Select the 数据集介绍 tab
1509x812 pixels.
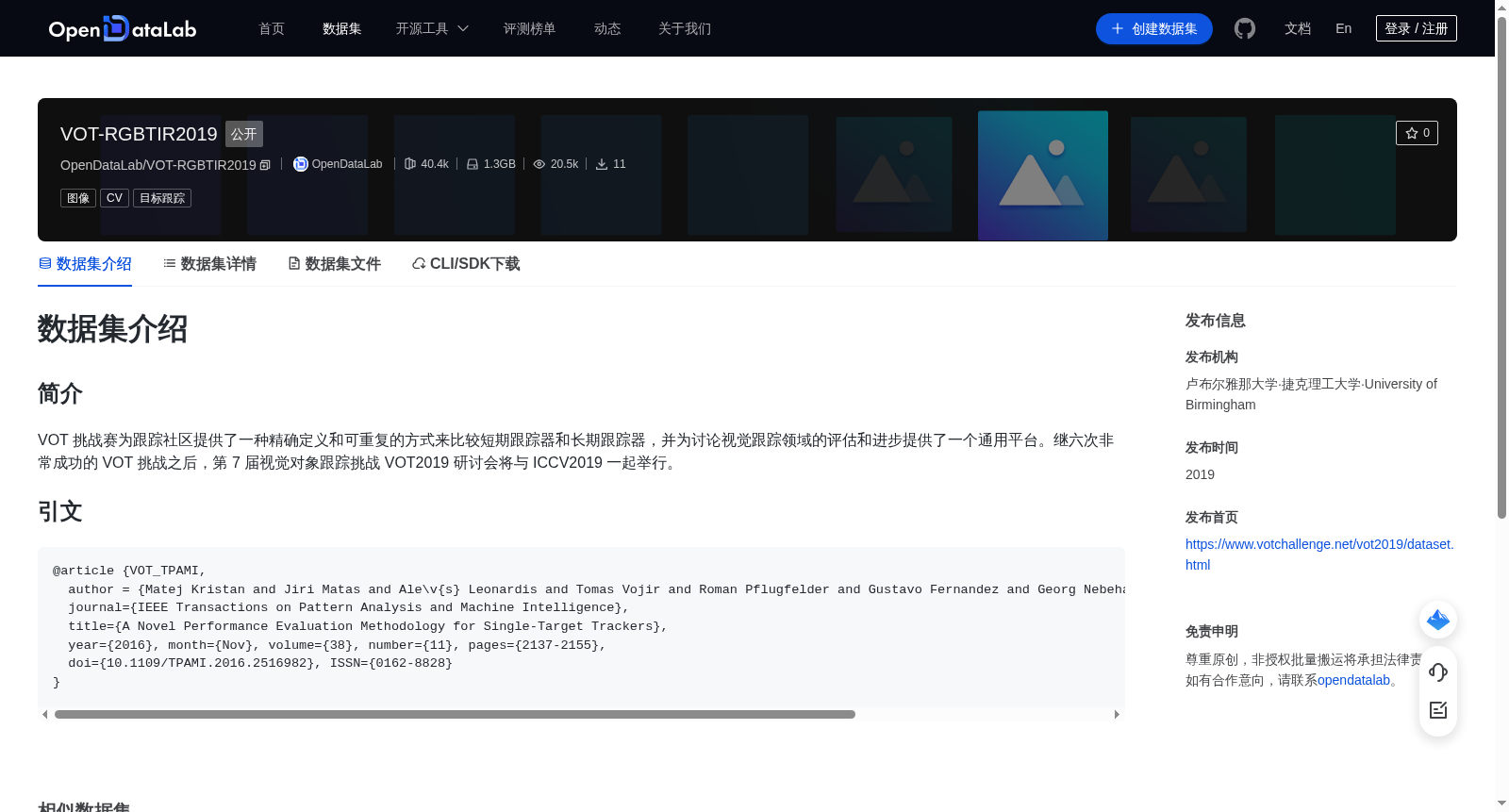coord(85,264)
